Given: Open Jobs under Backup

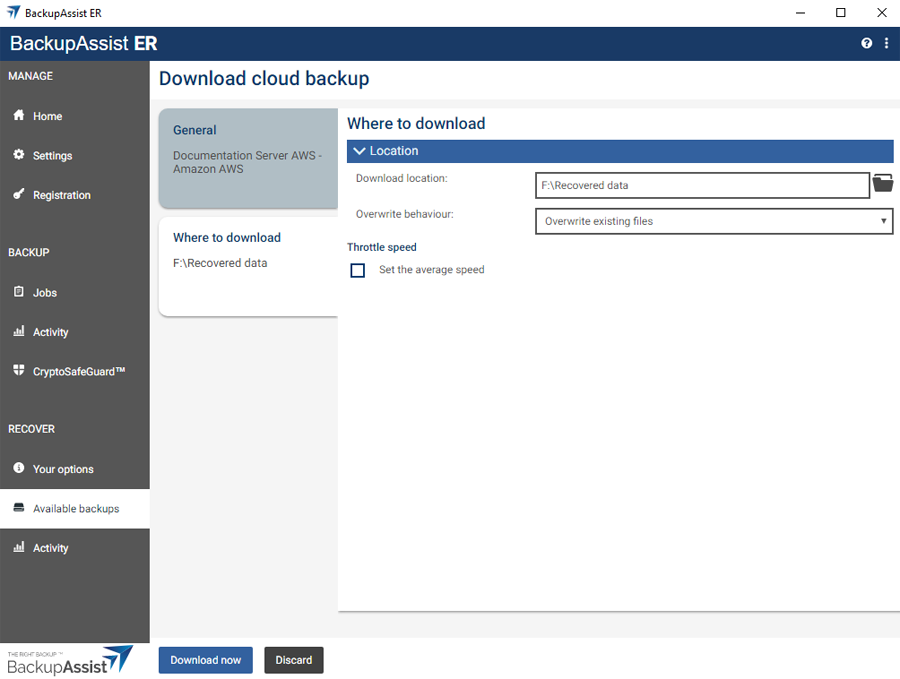Looking at the screenshot, I should click(x=75, y=293).
